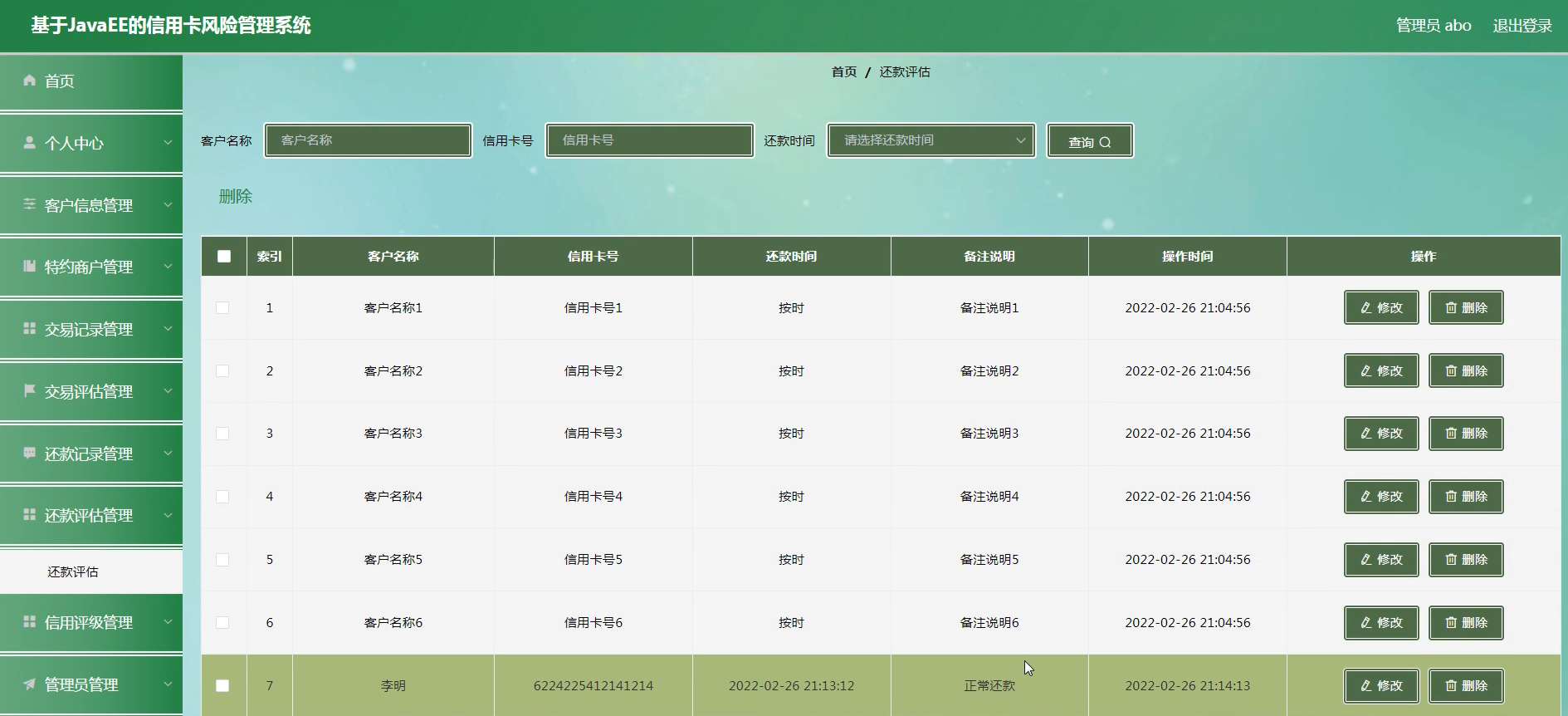Check the checkbox for row 客户名称3
The height and width of the screenshot is (716, 1568).
pyautogui.click(x=222, y=433)
